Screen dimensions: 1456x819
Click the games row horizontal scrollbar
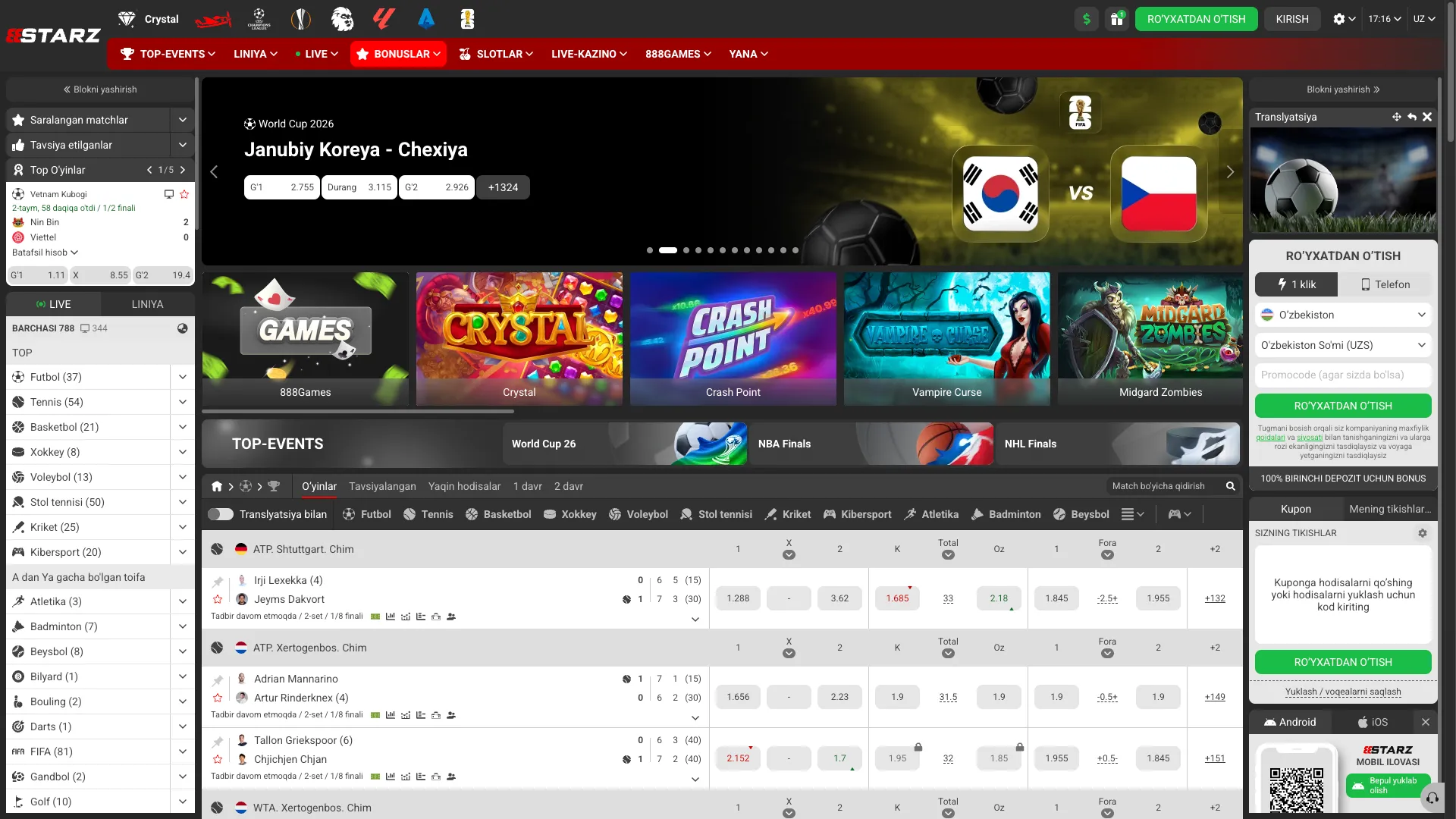tap(358, 411)
